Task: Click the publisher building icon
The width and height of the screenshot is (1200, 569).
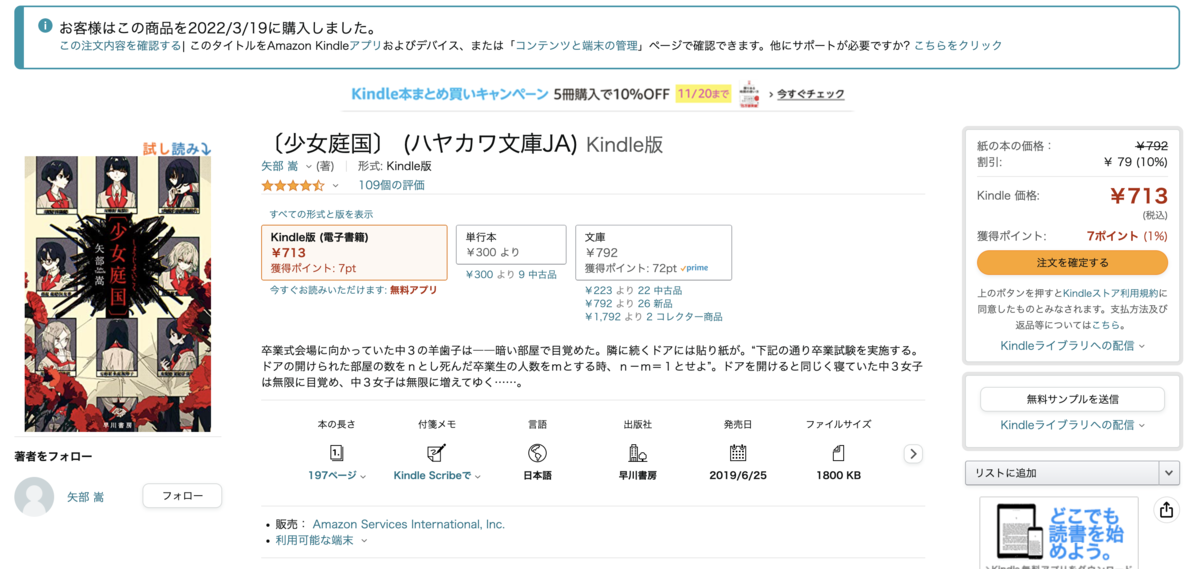Action: pyautogui.click(x=637, y=453)
